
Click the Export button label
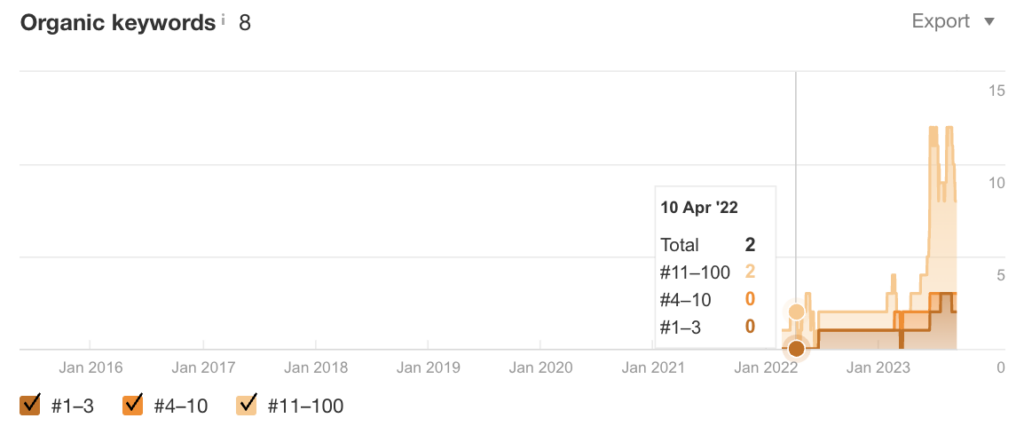click(x=940, y=22)
